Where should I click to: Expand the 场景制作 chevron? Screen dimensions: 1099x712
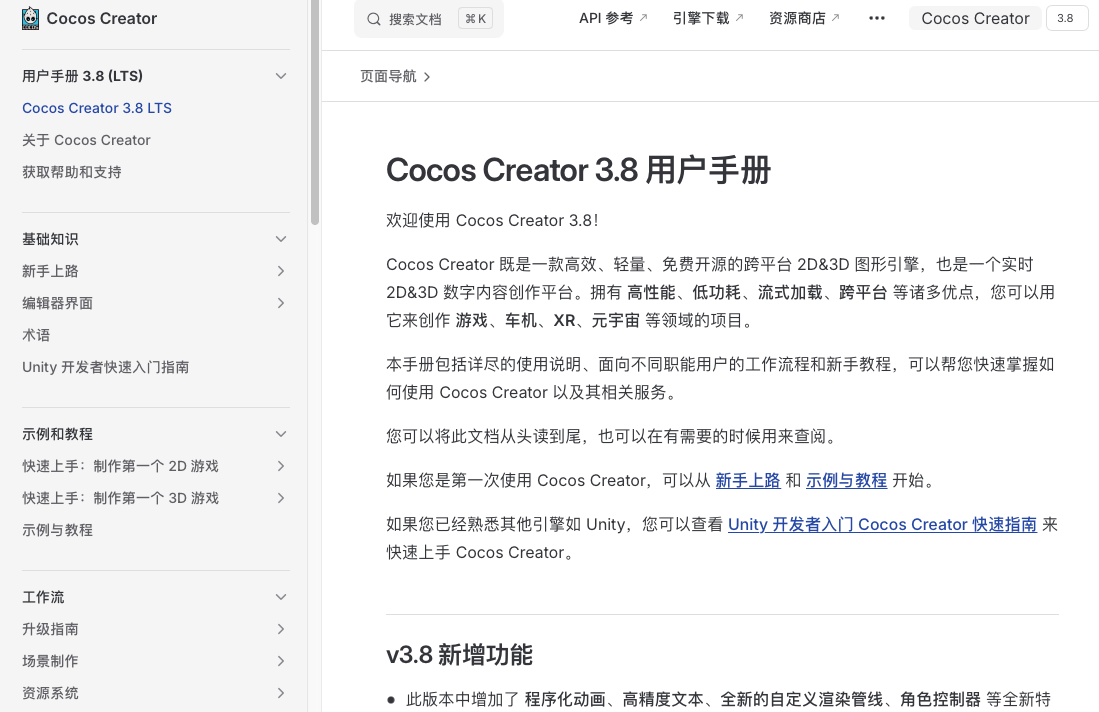(x=281, y=661)
